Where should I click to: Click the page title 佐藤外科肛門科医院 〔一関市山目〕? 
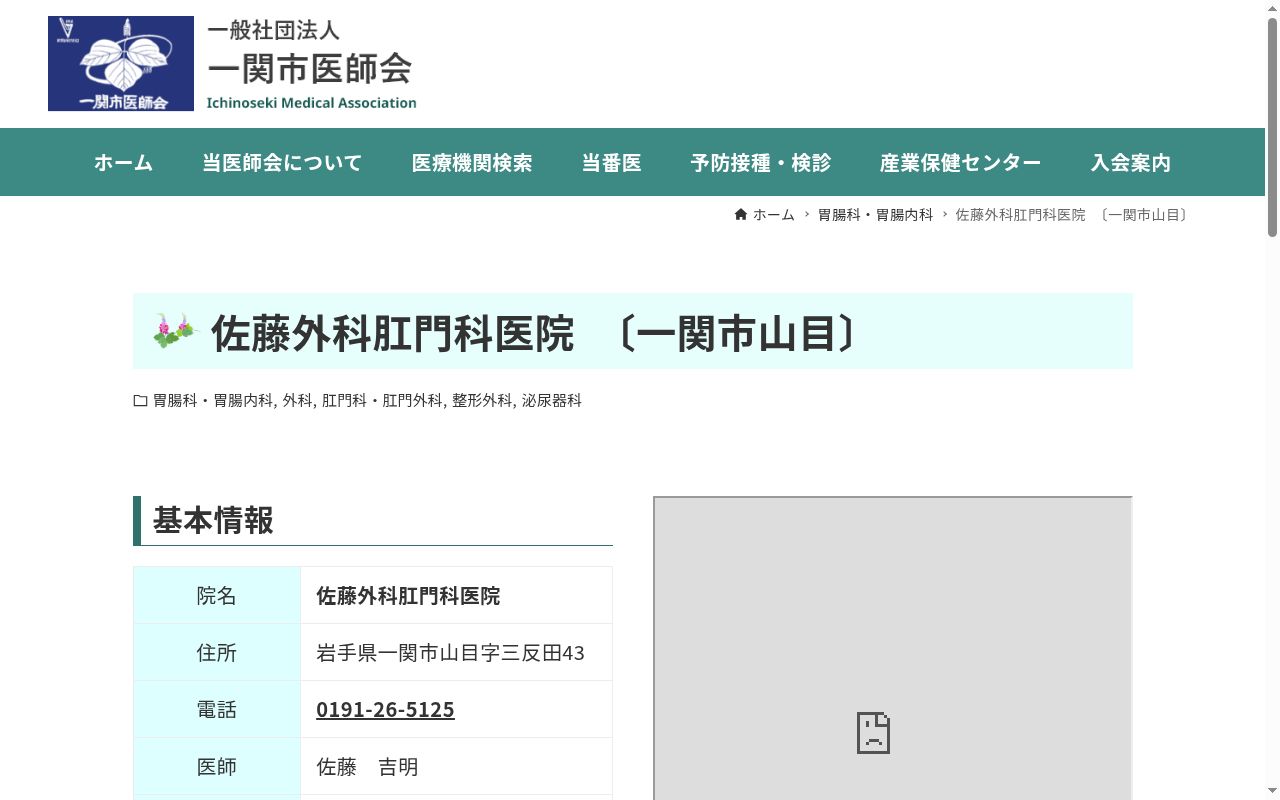[535, 333]
